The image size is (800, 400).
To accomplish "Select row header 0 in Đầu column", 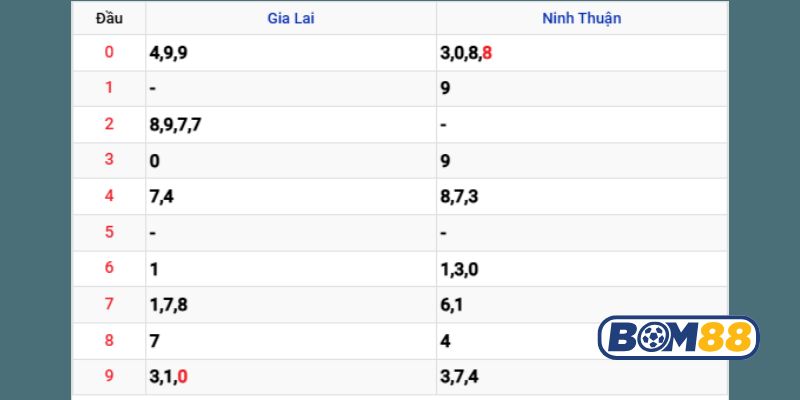I will point(109,53).
